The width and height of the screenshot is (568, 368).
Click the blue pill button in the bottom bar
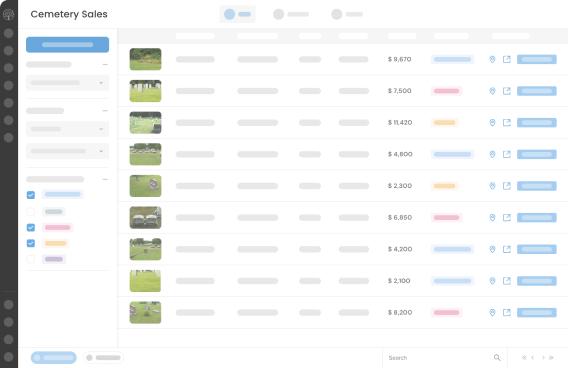pos(54,357)
